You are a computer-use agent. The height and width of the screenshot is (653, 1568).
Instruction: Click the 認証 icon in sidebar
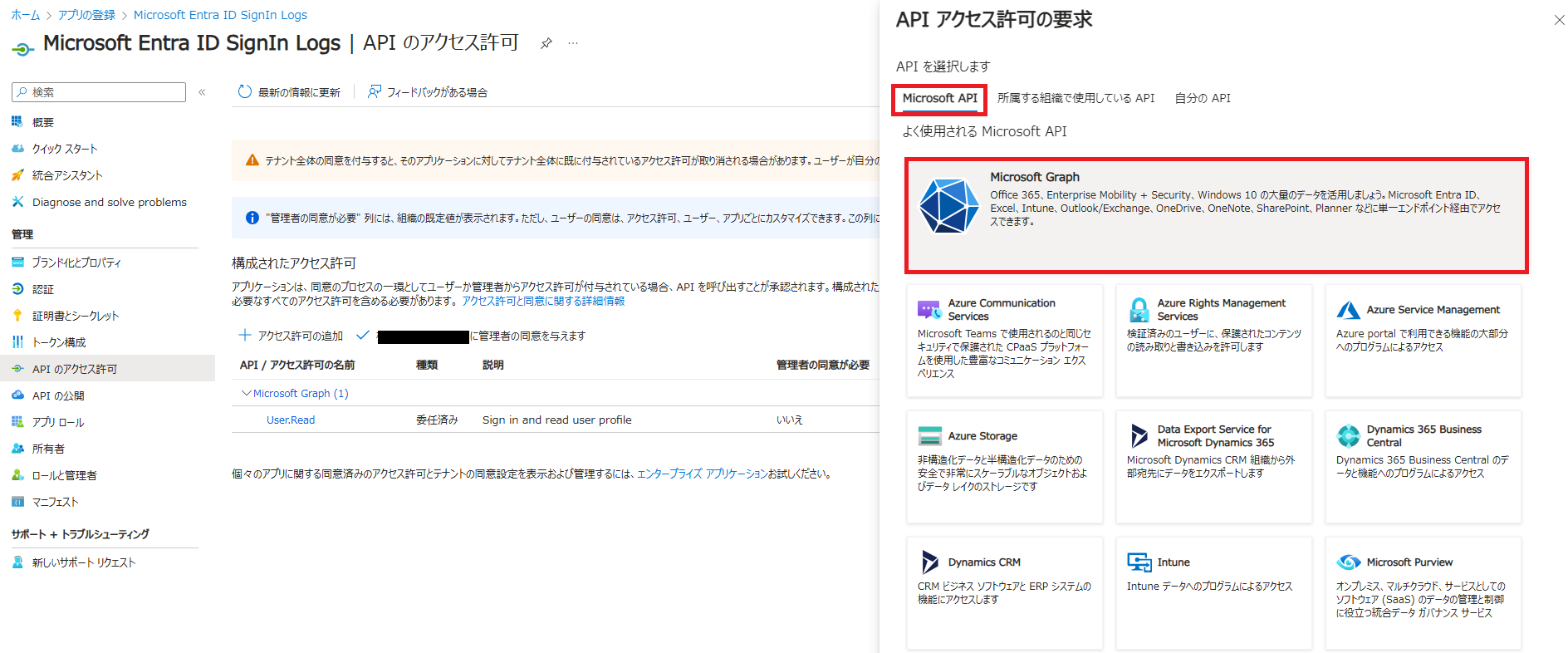(17, 289)
